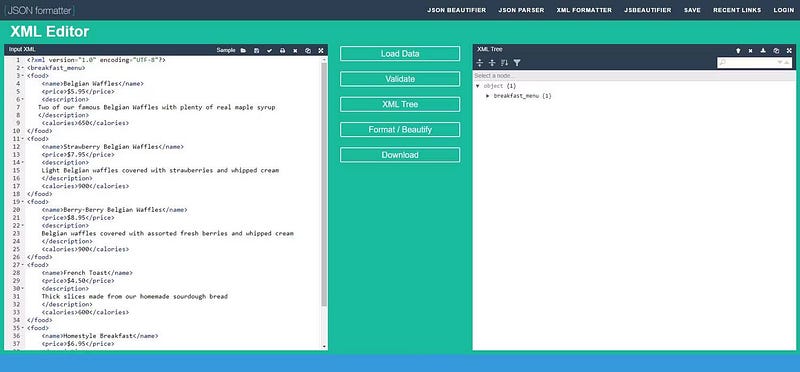Copy Input XML with the copy icon
The height and width of the screenshot is (372, 800).
(308, 51)
